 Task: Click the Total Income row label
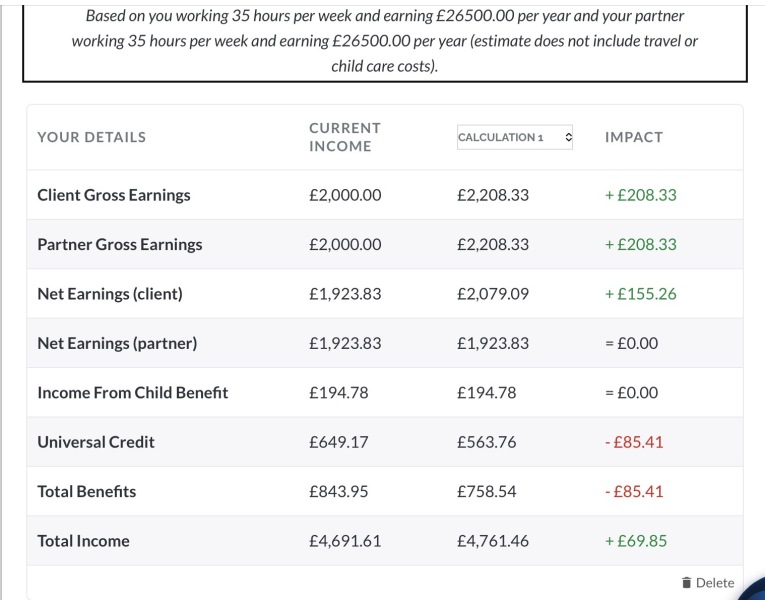click(x=83, y=541)
